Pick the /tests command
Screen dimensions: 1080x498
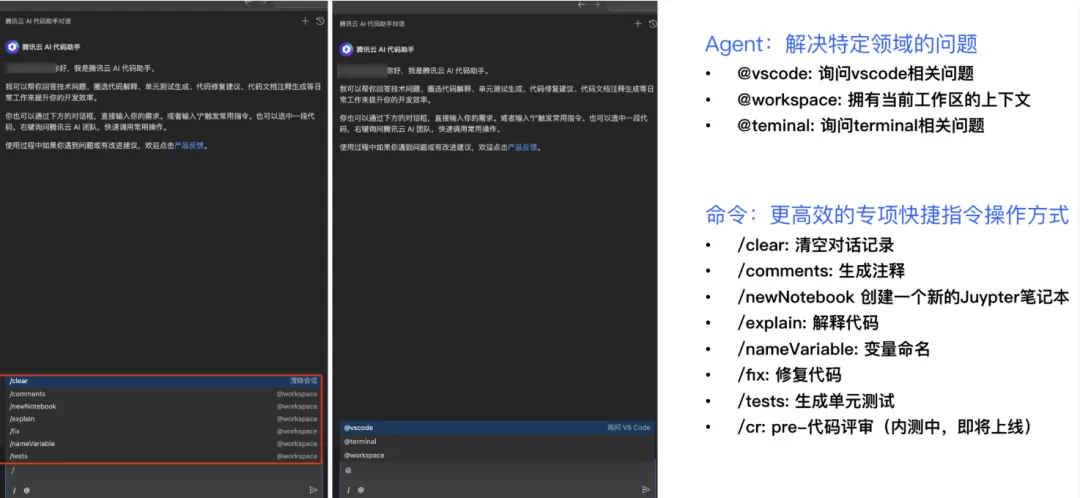click(163, 456)
